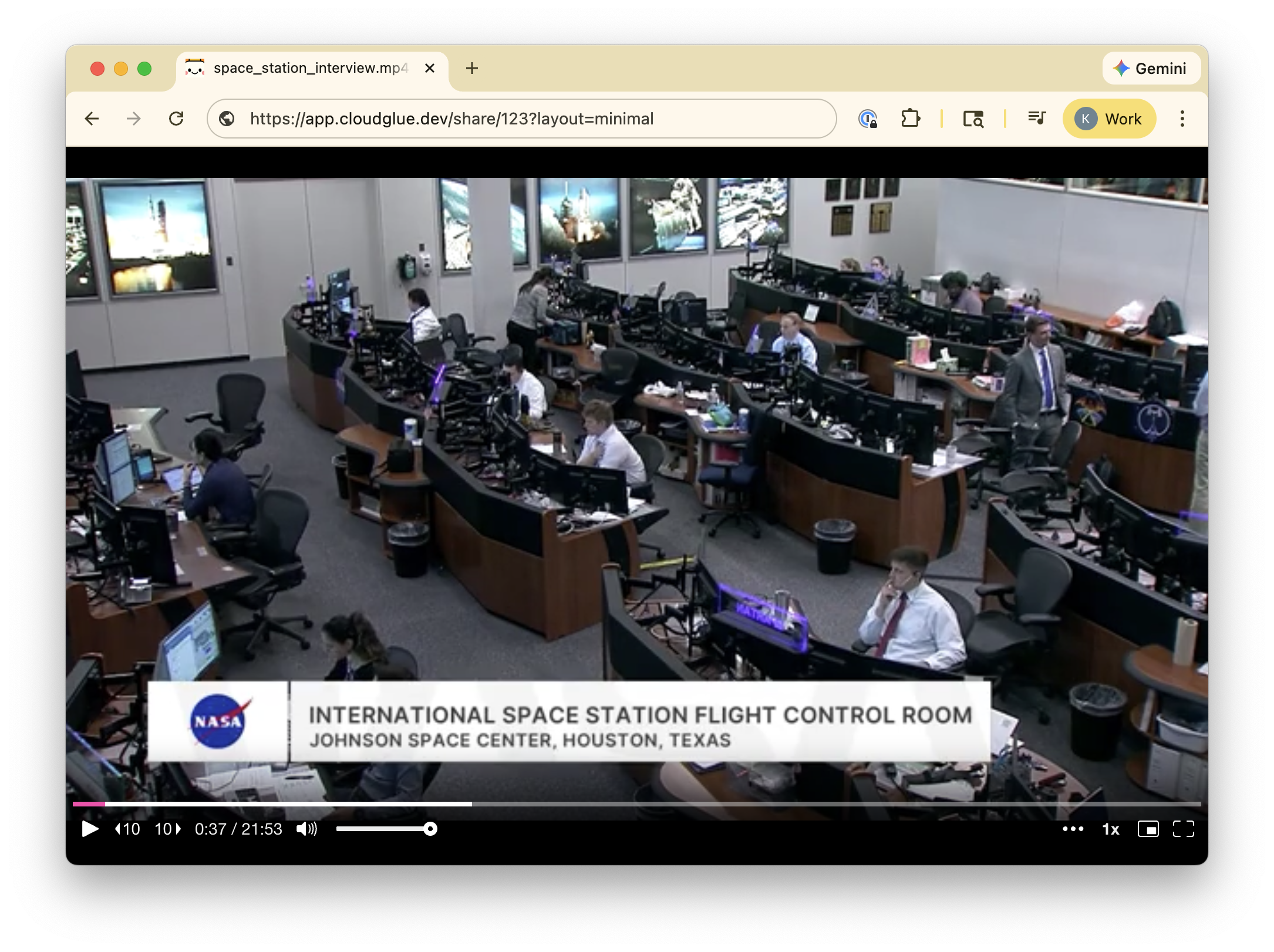The width and height of the screenshot is (1274, 952).
Task: Seek on the video progress bar
Action: (x=636, y=804)
